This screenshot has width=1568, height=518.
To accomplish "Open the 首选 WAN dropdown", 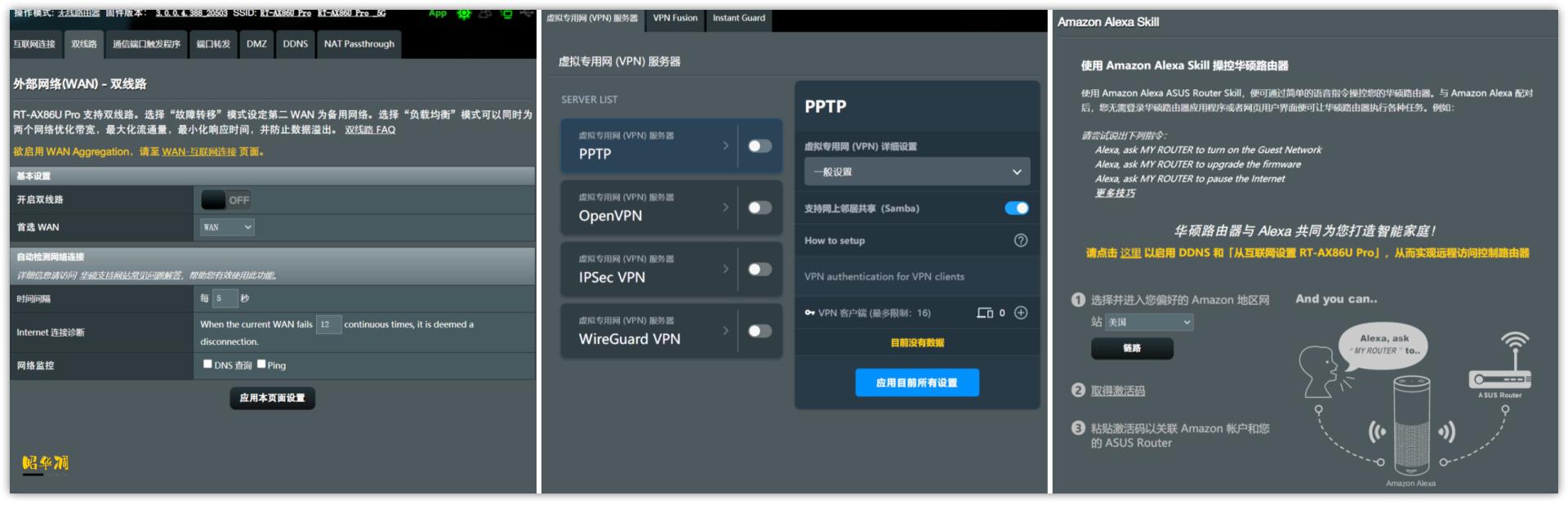I will (227, 227).
